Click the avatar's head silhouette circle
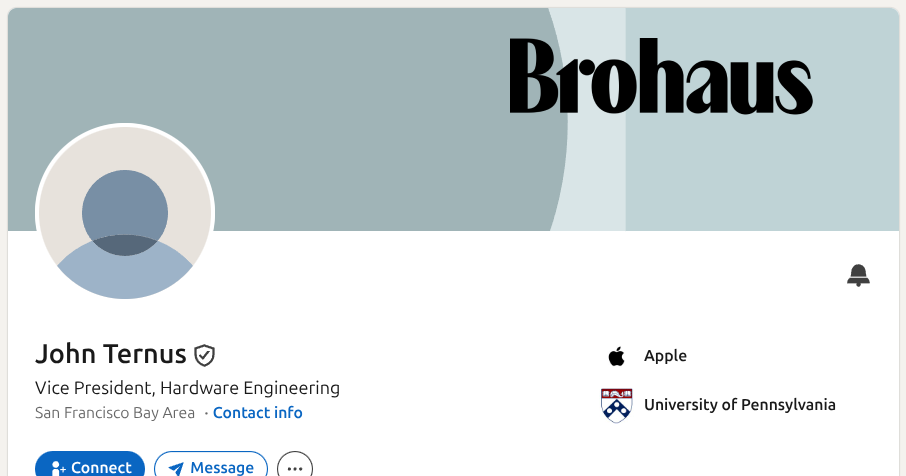This screenshot has height=476, width=906. coord(125,213)
